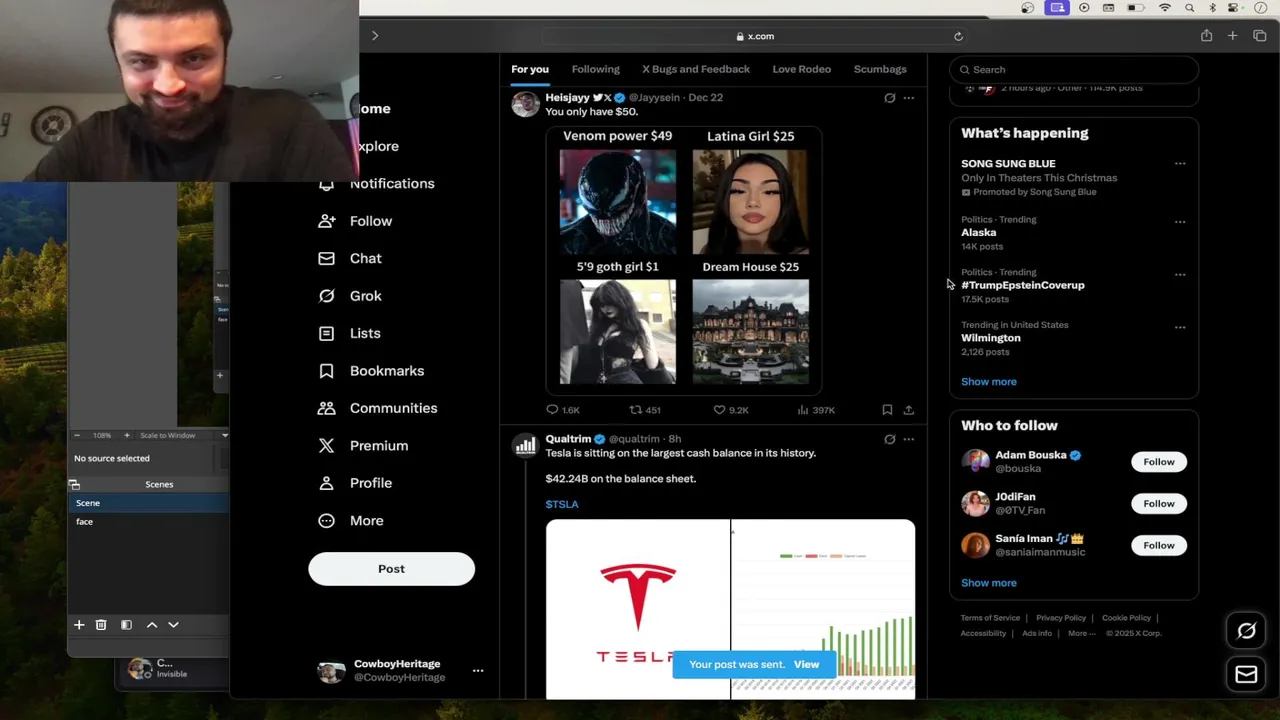Click Grok icon on Heisjayy's post
The image size is (1280, 720).
[889, 98]
